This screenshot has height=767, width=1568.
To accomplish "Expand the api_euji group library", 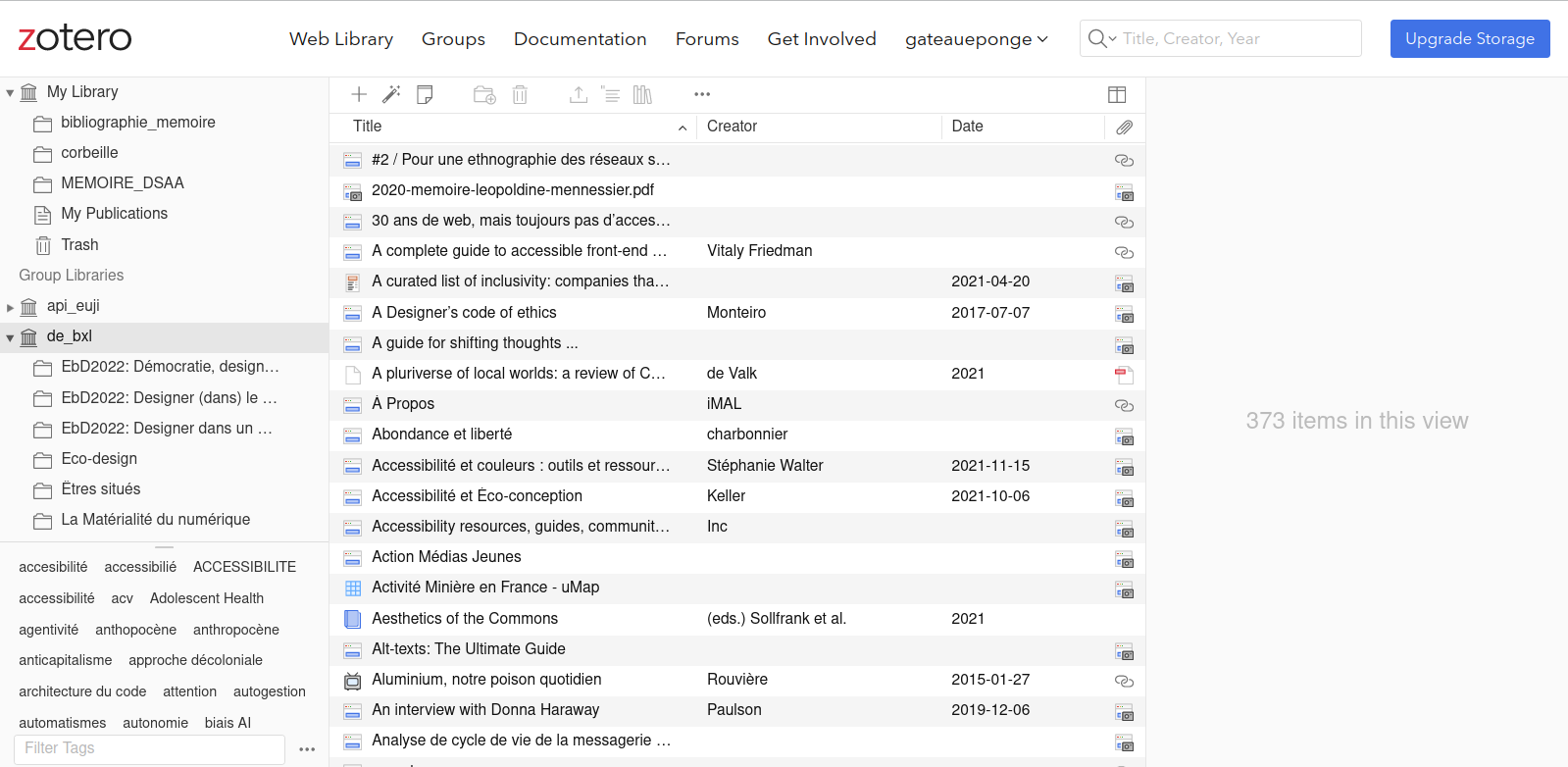I will [10, 307].
